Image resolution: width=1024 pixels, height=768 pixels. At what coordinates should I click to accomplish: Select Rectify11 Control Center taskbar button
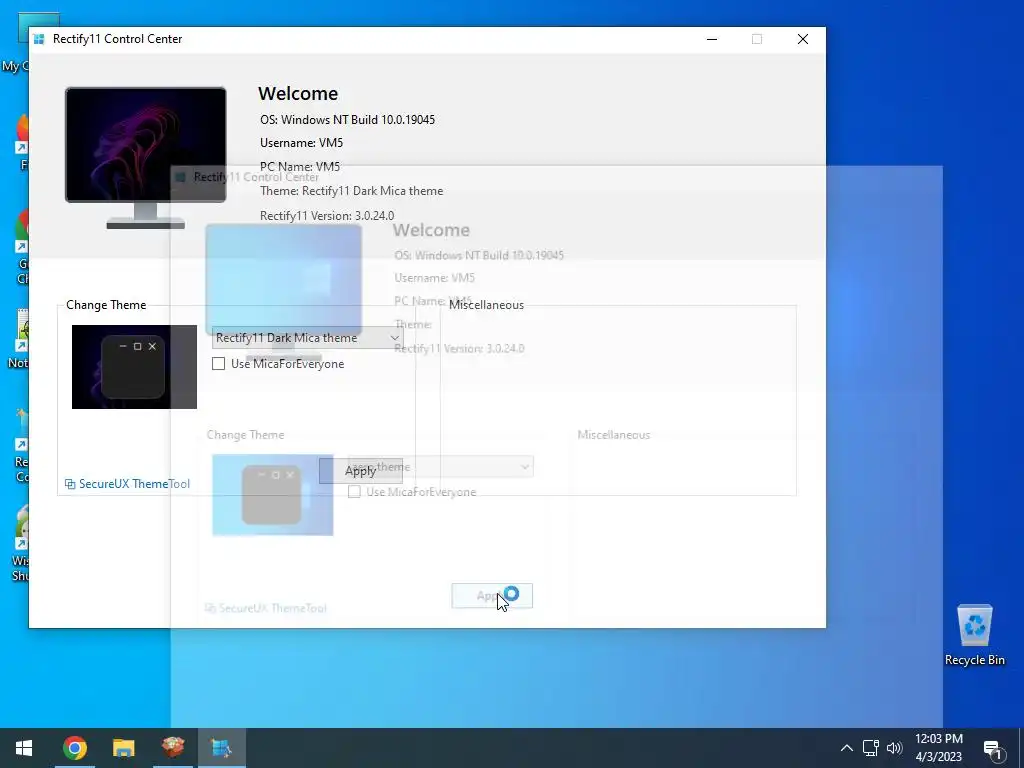221,748
